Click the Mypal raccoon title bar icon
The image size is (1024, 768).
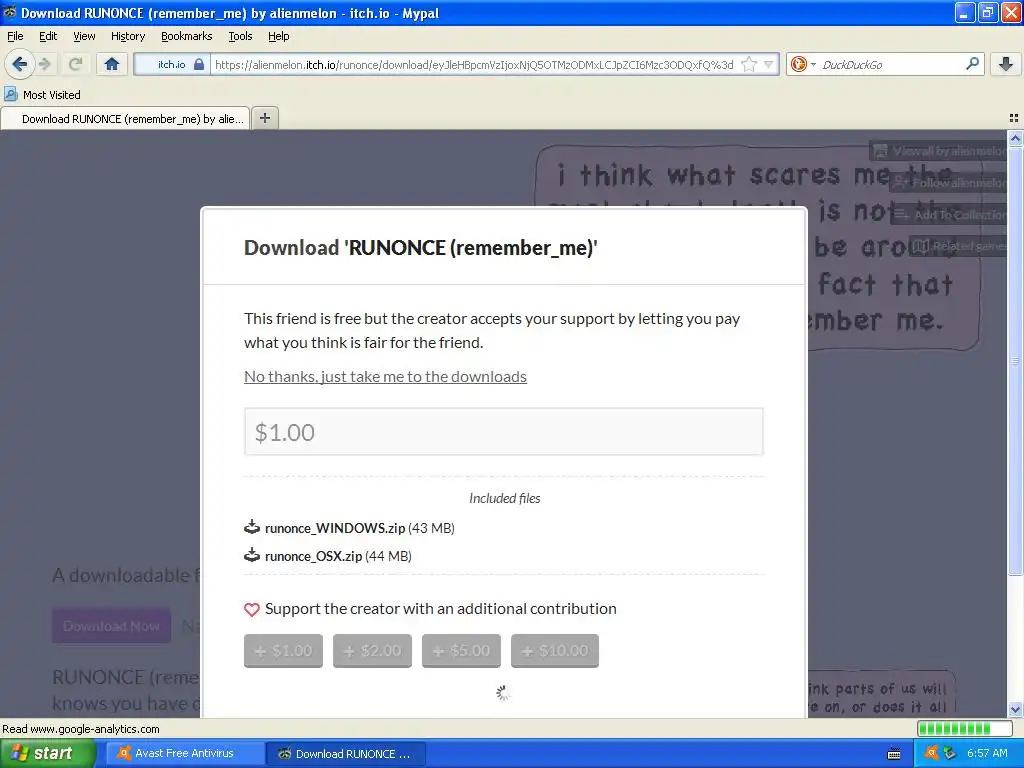(x=9, y=12)
